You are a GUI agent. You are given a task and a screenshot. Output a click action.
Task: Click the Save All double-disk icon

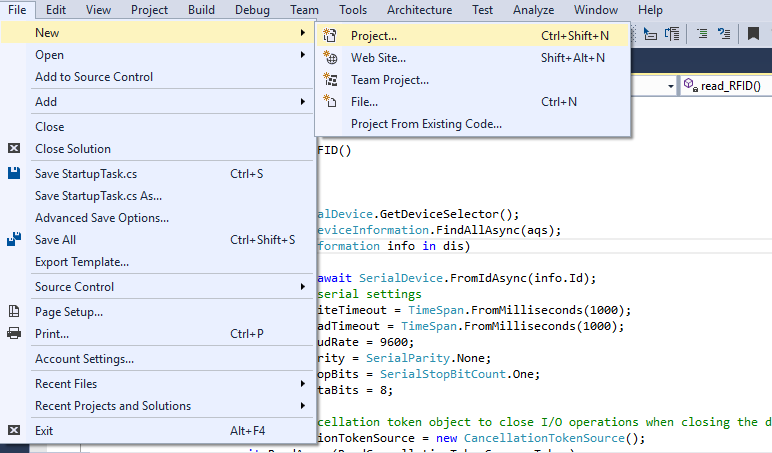point(14,240)
